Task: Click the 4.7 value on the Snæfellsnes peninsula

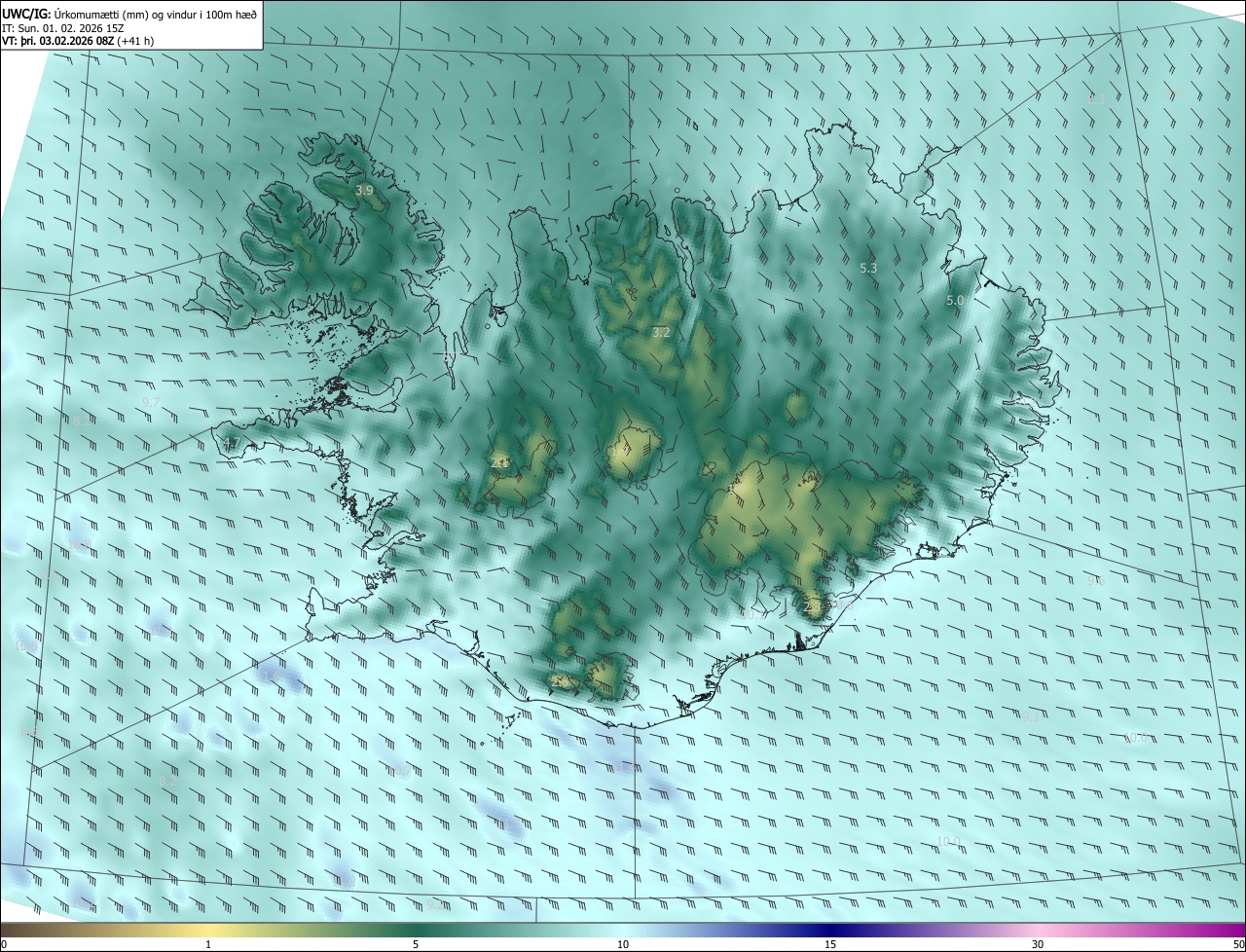Action: [x=230, y=444]
